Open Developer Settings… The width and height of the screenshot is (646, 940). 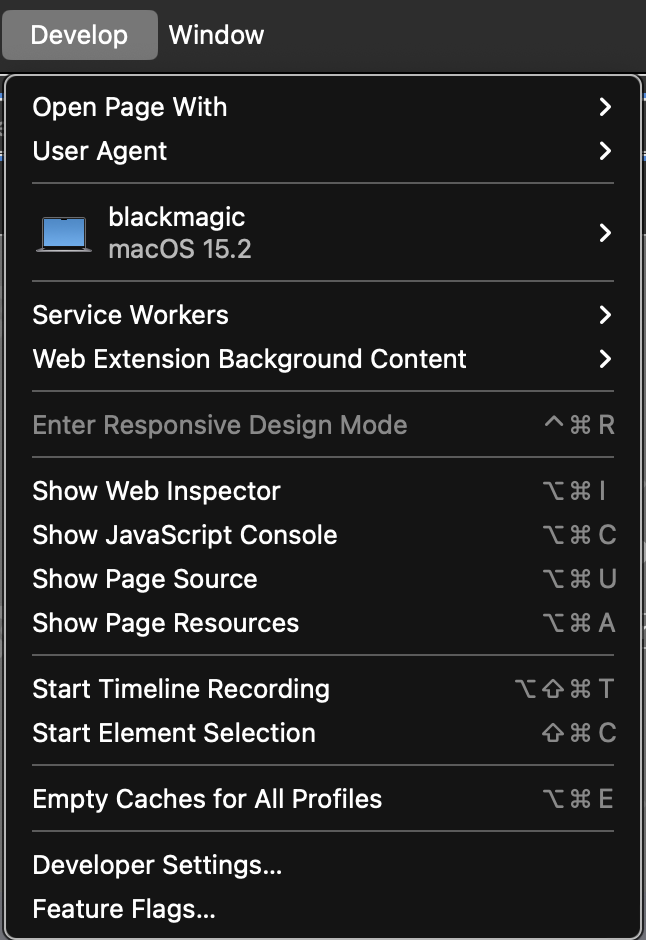pos(157,865)
